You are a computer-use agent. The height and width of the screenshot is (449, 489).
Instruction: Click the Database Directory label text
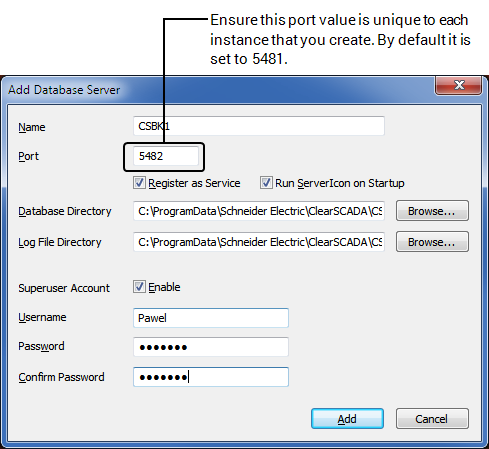(65, 211)
